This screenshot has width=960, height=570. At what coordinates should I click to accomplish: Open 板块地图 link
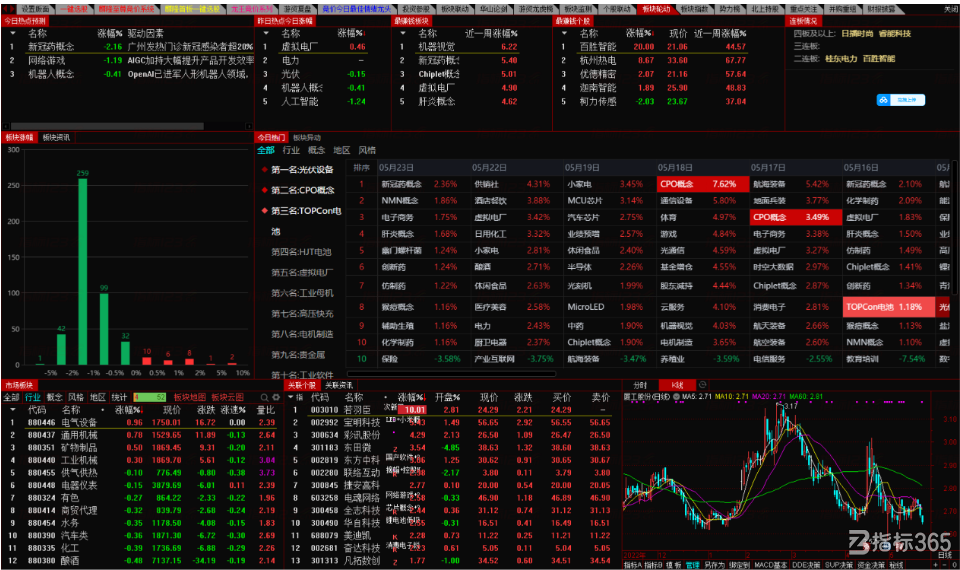(189, 397)
